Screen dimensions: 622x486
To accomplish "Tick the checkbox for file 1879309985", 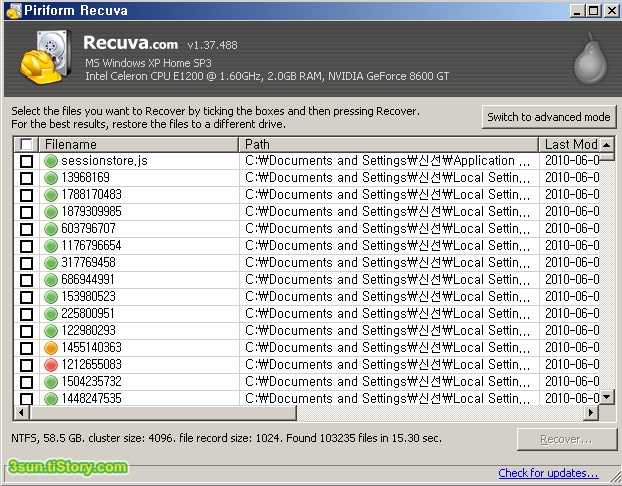I will point(27,212).
